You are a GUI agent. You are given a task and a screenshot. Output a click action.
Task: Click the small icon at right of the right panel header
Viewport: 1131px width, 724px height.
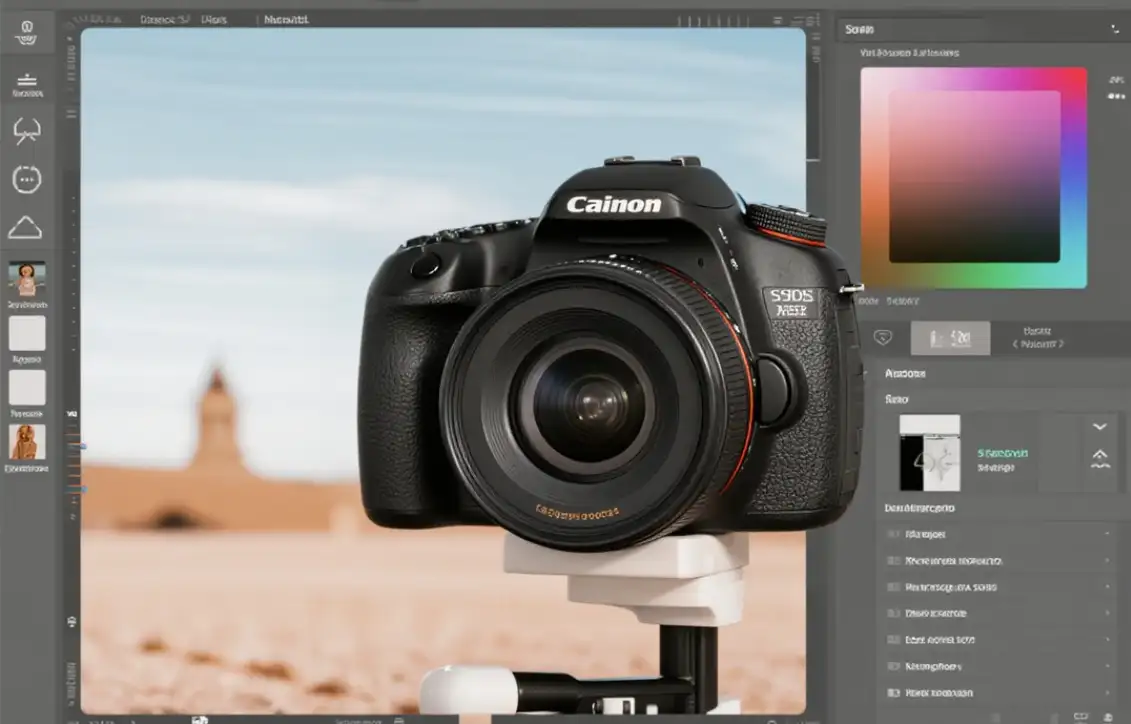coord(1115,30)
